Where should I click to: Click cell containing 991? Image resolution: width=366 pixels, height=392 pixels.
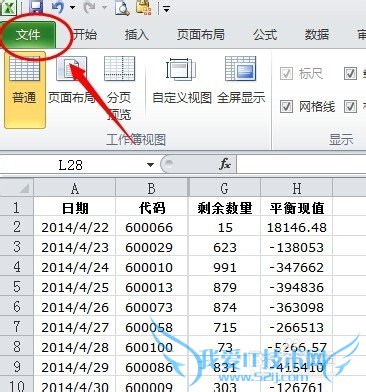click(x=224, y=267)
